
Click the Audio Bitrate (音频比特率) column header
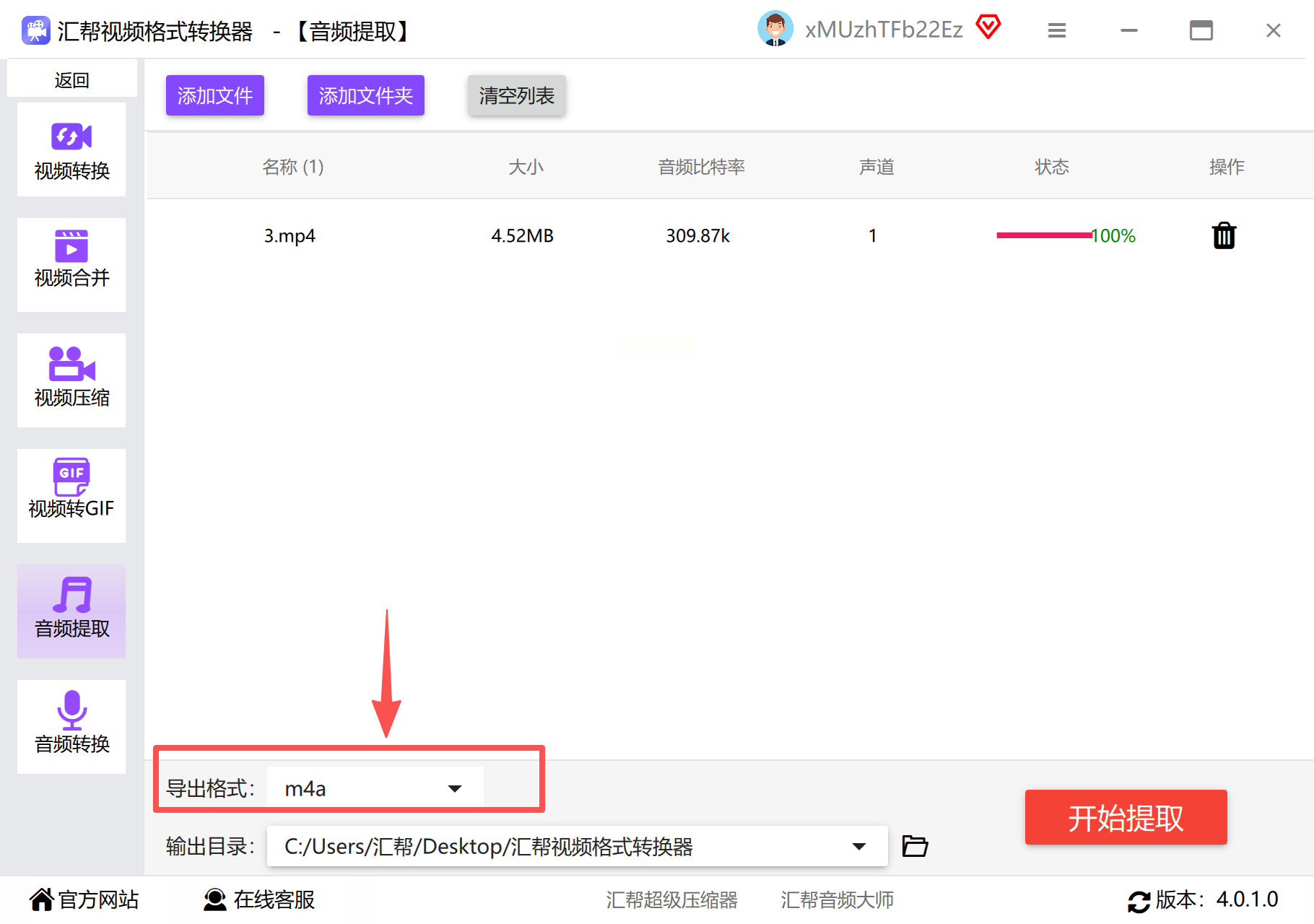[x=701, y=167]
